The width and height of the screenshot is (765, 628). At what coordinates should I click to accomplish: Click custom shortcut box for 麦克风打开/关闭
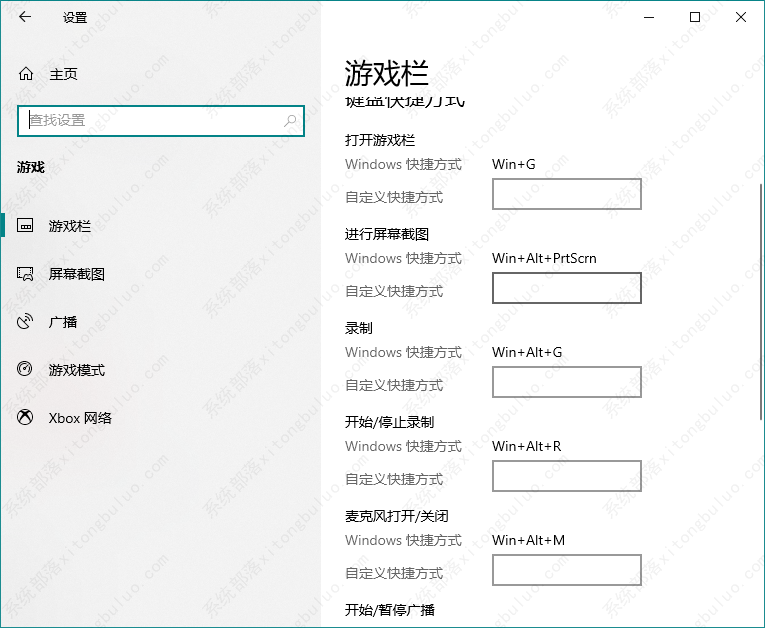click(566, 571)
